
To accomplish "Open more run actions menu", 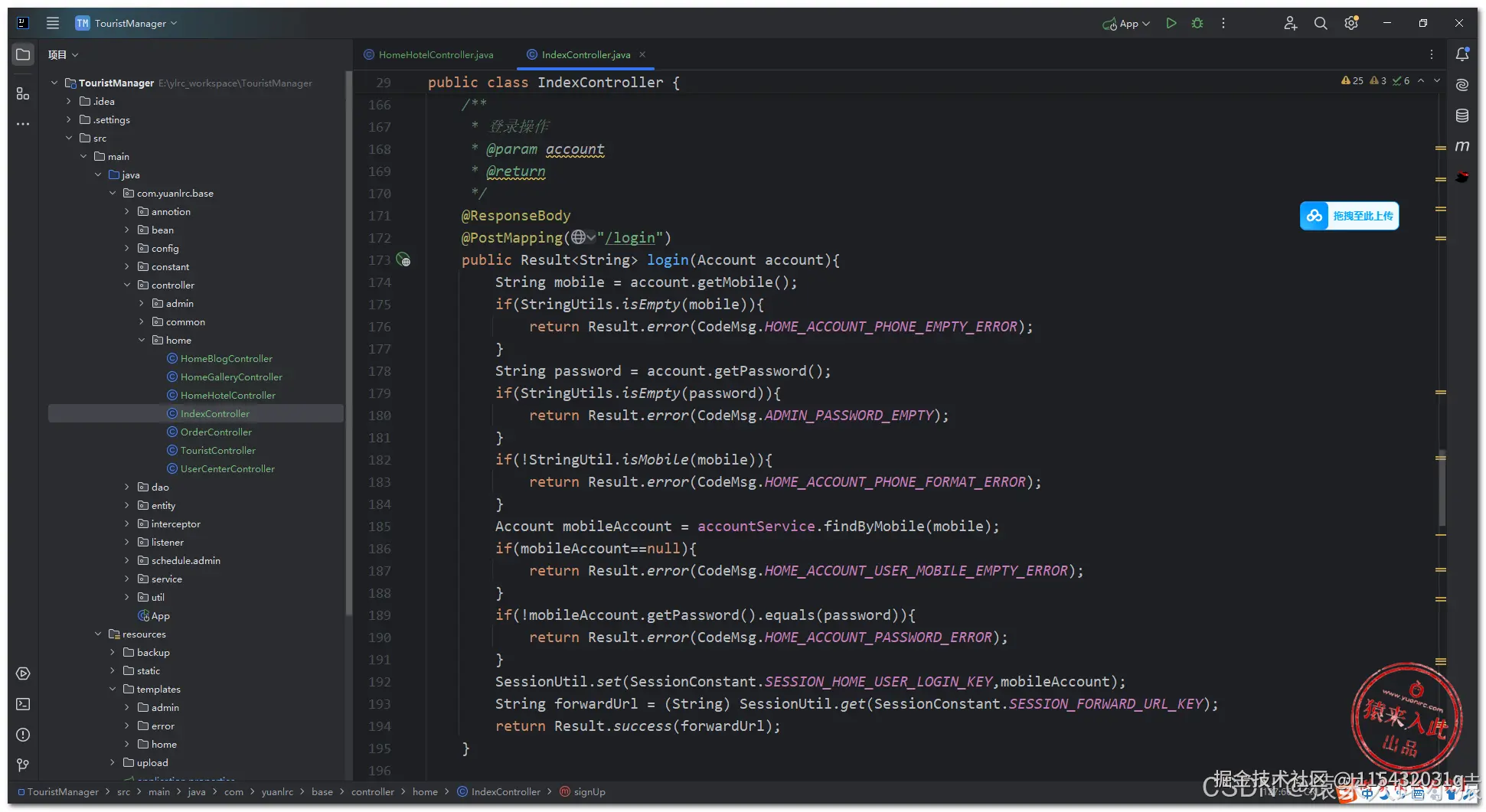I will click(x=1223, y=23).
